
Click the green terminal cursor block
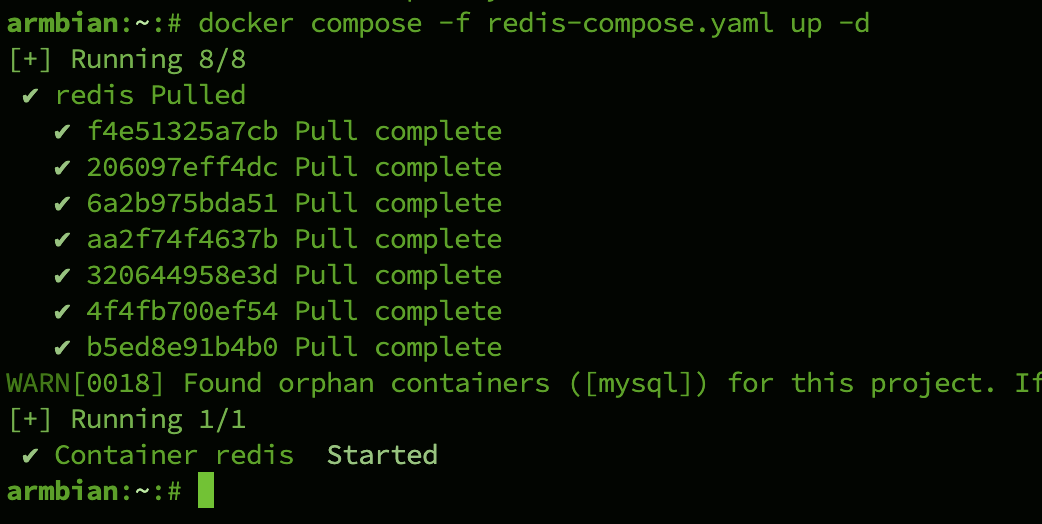[206, 491]
